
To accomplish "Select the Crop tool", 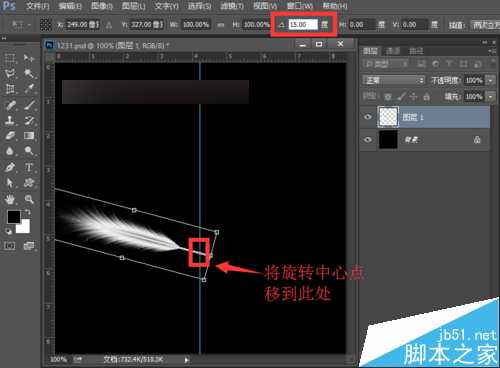I will 10,89.
